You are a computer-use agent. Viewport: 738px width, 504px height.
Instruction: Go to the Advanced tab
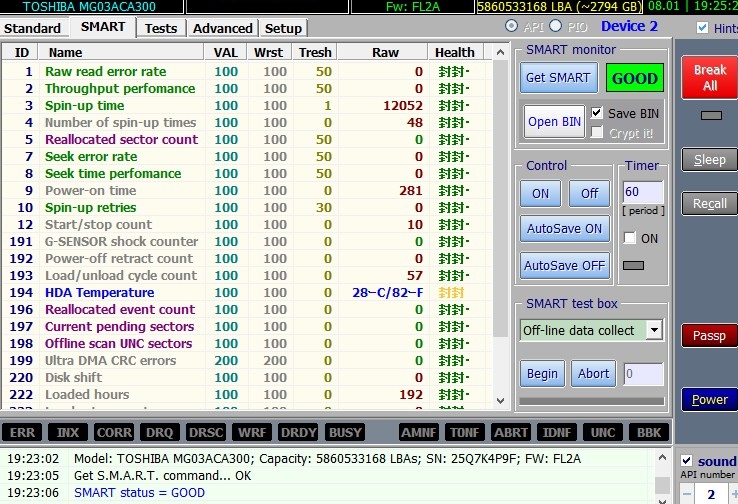[x=223, y=28]
